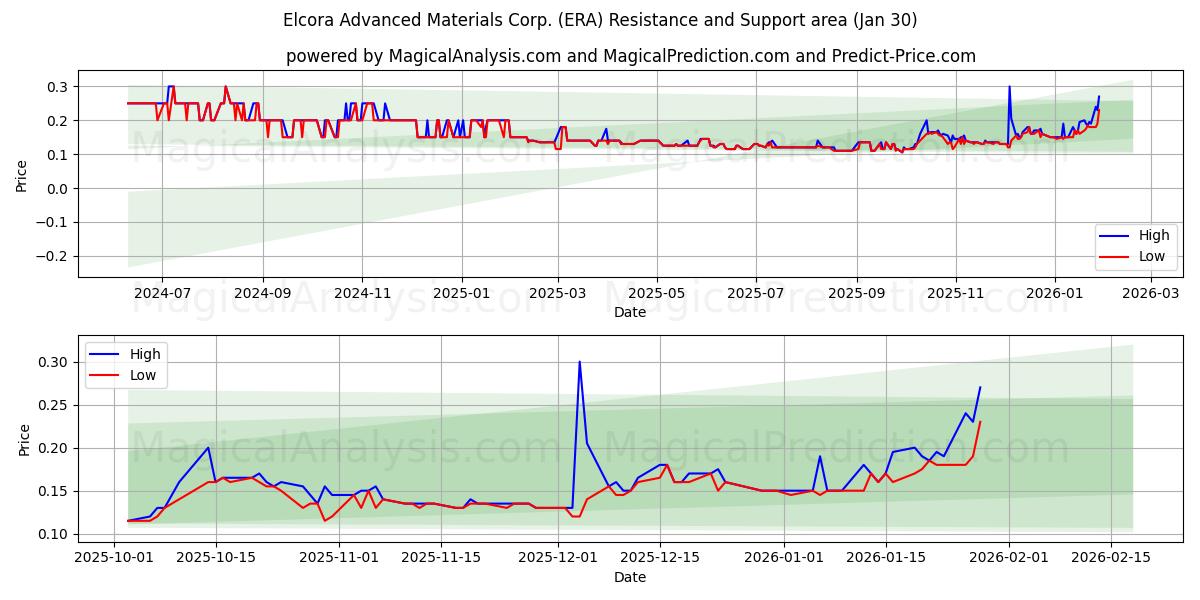Click the 'Date' axis label under top chart

tap(630, 312)
